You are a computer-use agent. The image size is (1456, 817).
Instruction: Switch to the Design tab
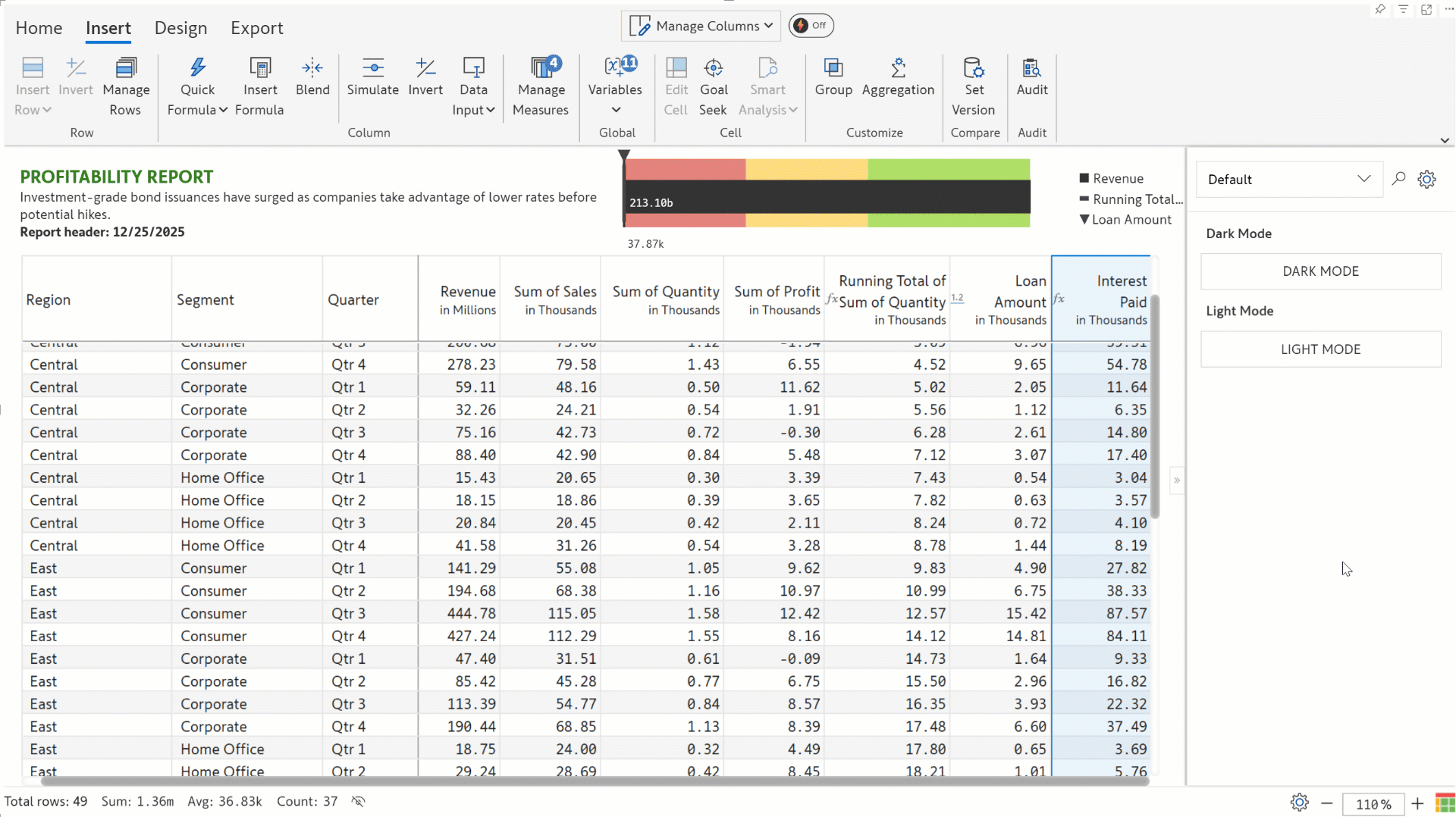[180, 28]
